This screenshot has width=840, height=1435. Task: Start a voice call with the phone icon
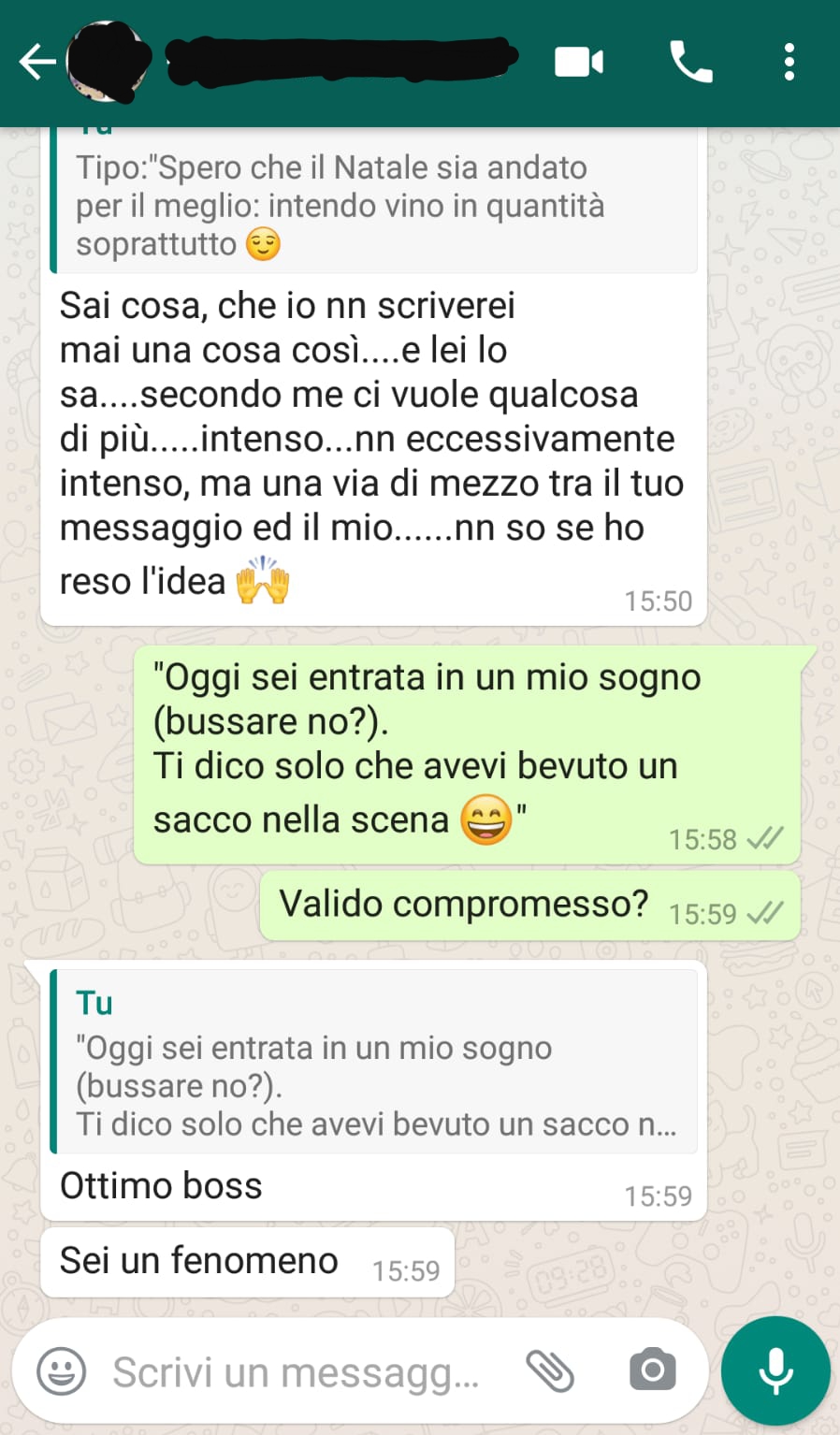coord(691,63)
